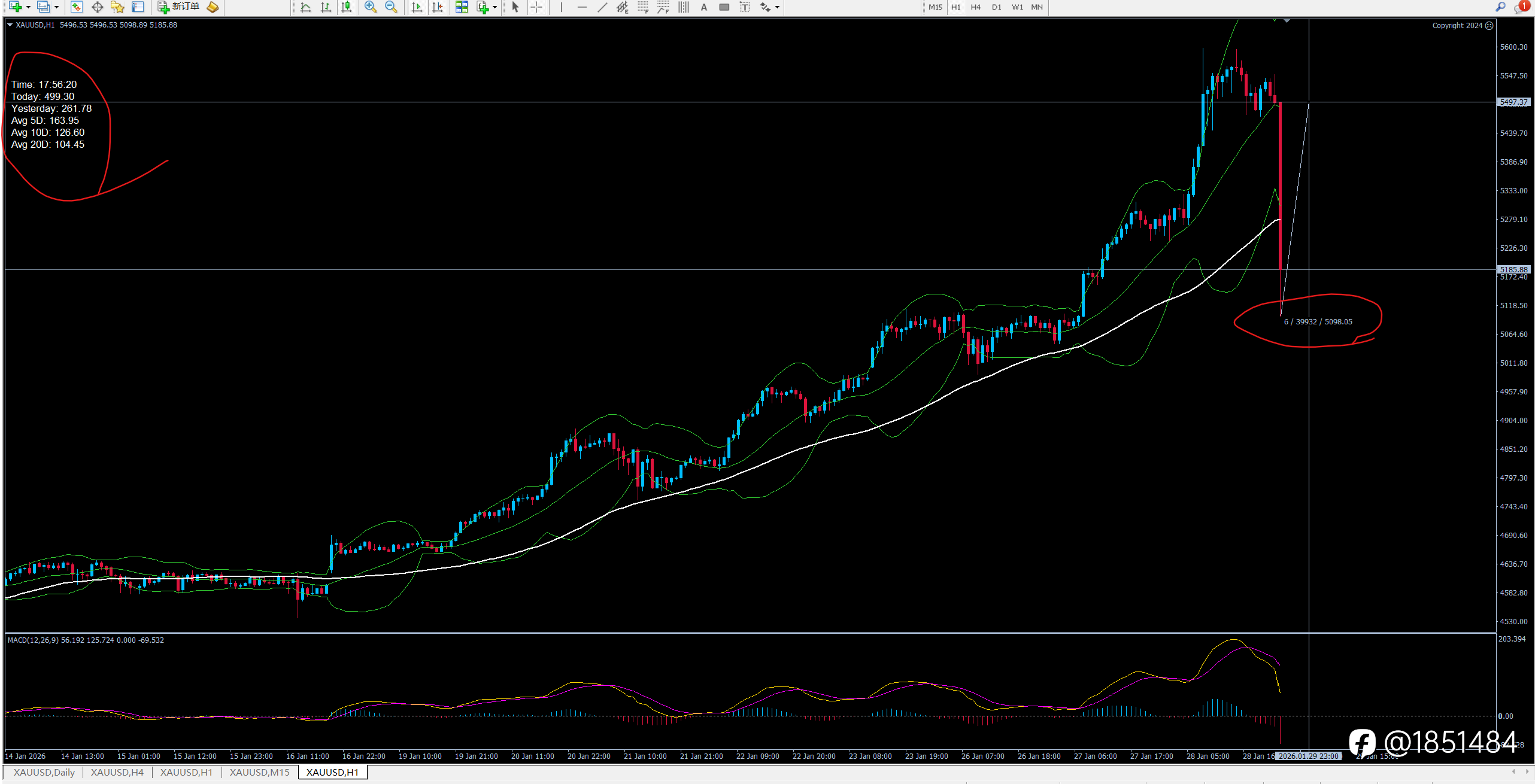The width and height of the screenshot is (1535, 784).
Task: Expand the new chart dropdown arrow
Action: [x=28, y=7]
